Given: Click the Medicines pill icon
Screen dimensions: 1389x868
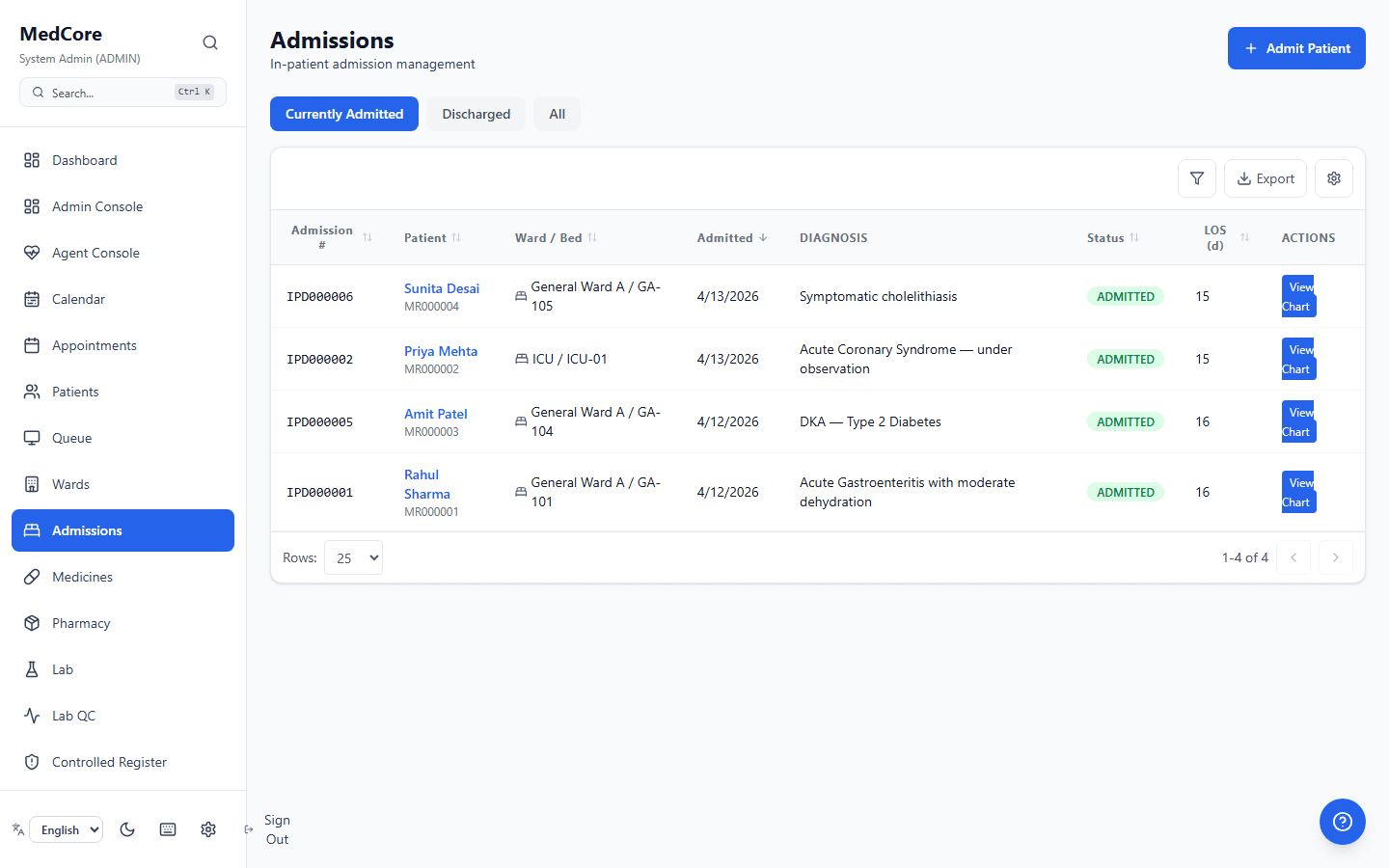Looking at the screenshot, I should click(32, 577).
